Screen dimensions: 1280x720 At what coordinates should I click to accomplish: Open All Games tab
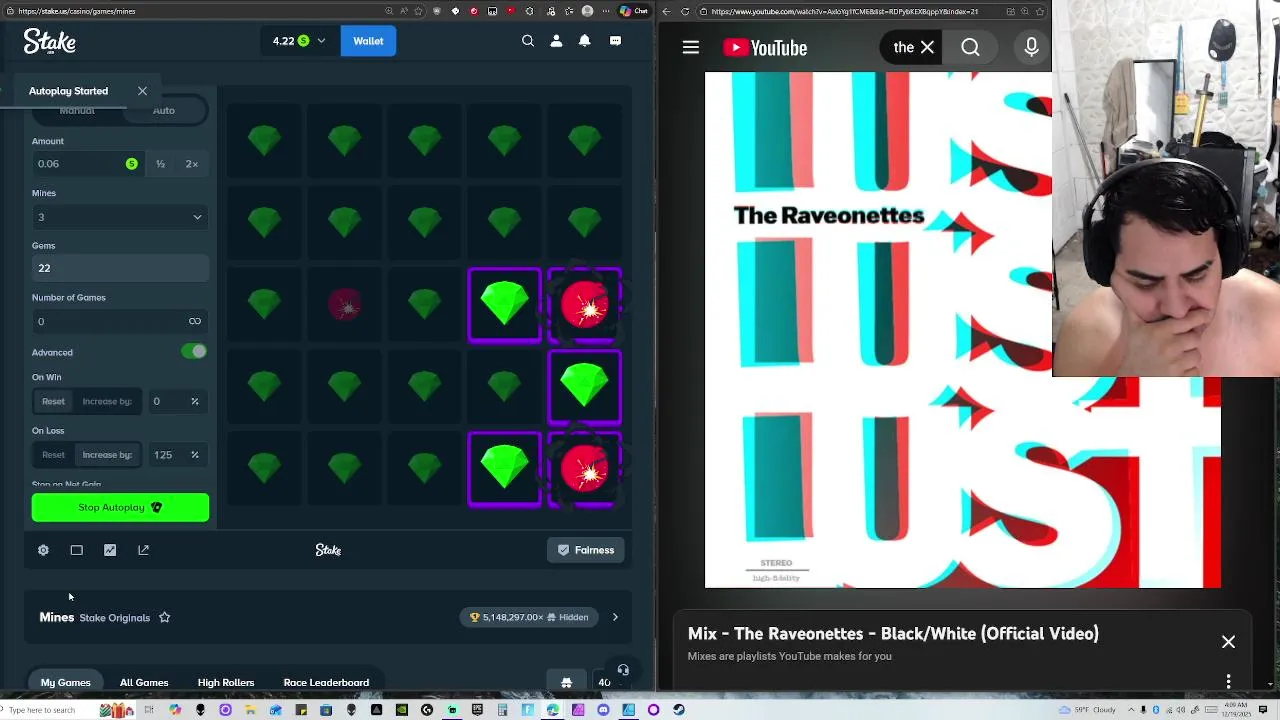[x=144, y=682]
